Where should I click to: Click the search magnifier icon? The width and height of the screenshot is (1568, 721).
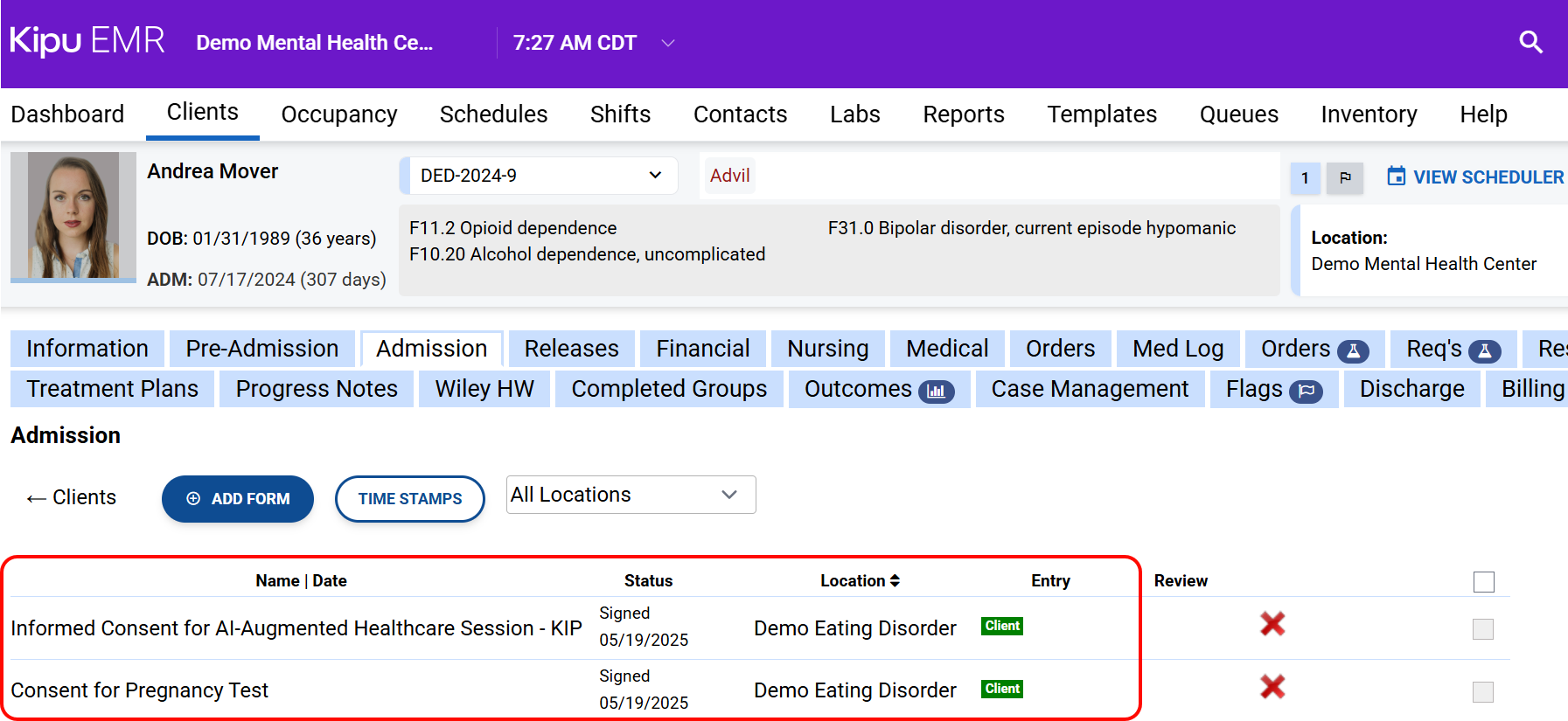pos(1530,42)
